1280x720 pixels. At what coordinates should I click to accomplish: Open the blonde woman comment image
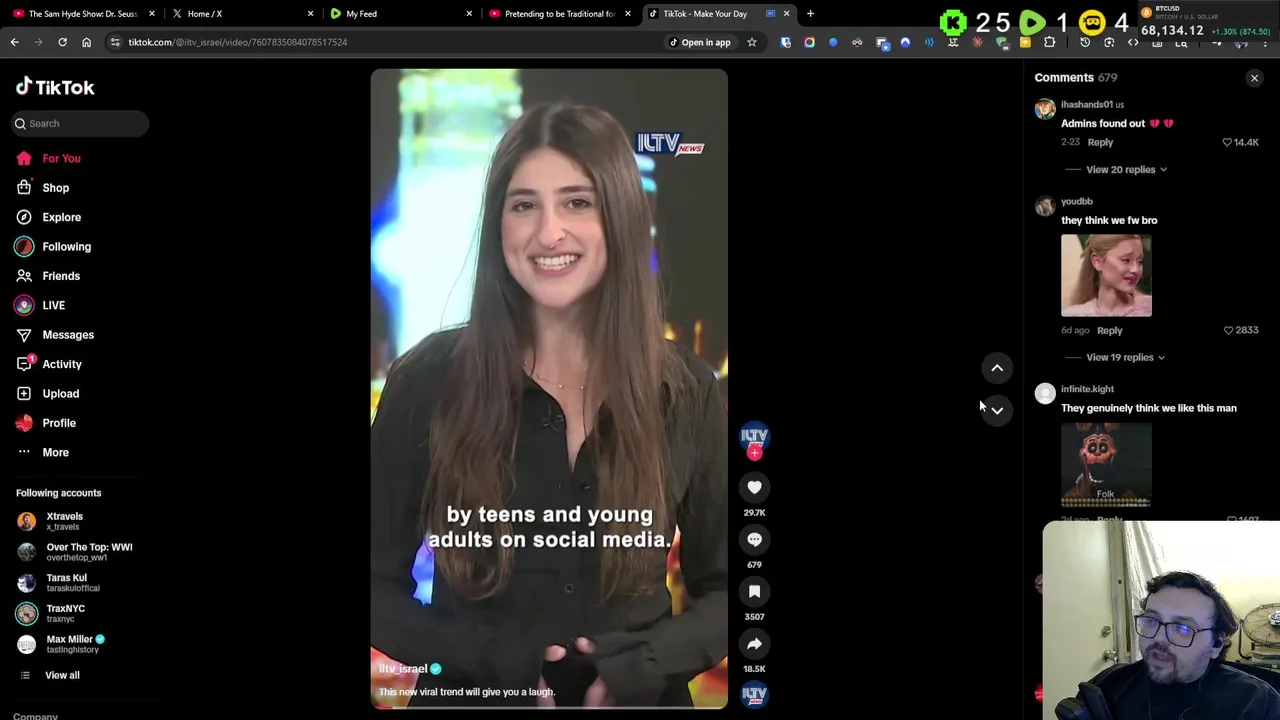pos(1106,276)
